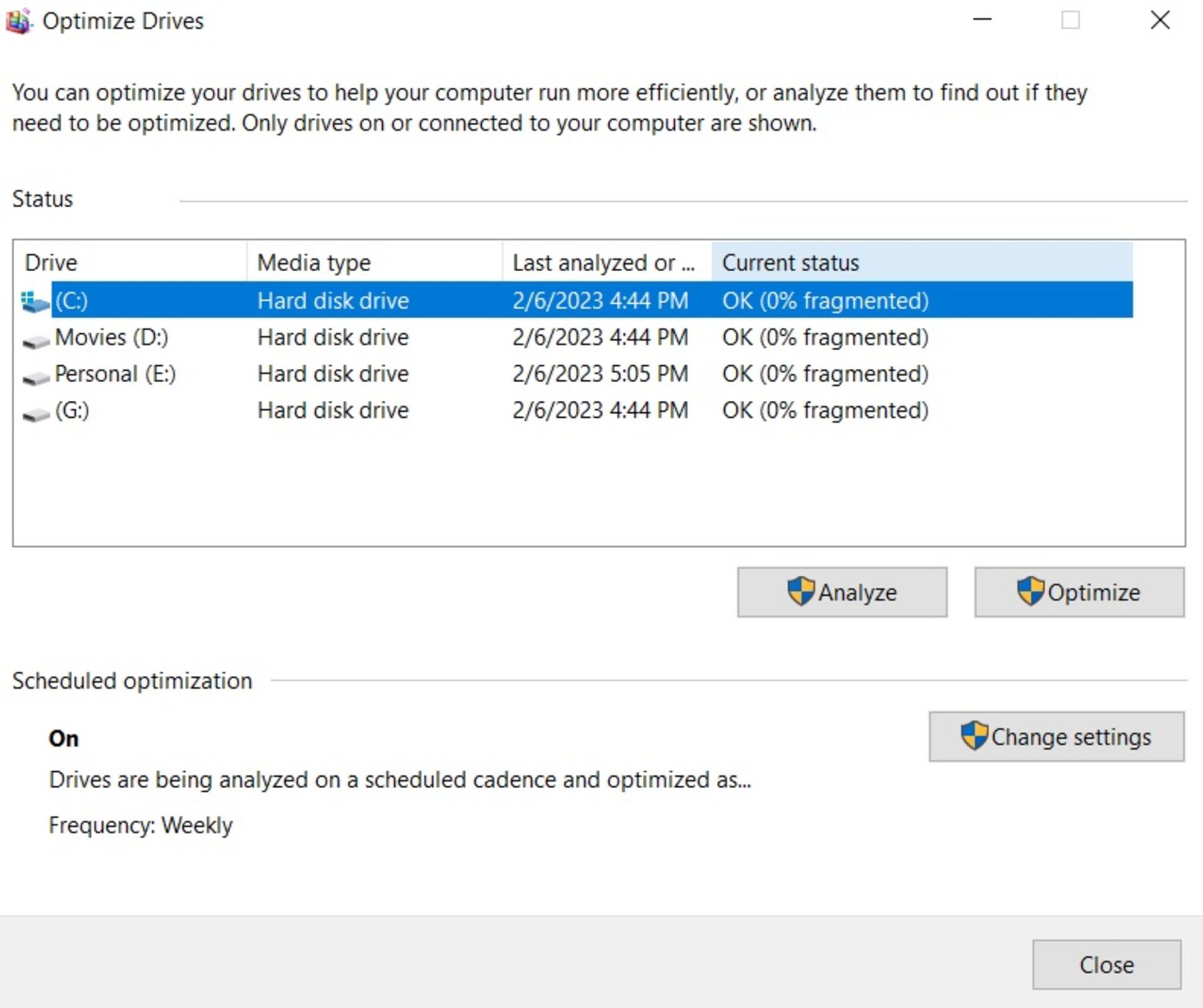Screen dimensions: 1203x1008
Task: Select the E: drive's 5:05 PM timestamp cell
Action: (600, 374)
